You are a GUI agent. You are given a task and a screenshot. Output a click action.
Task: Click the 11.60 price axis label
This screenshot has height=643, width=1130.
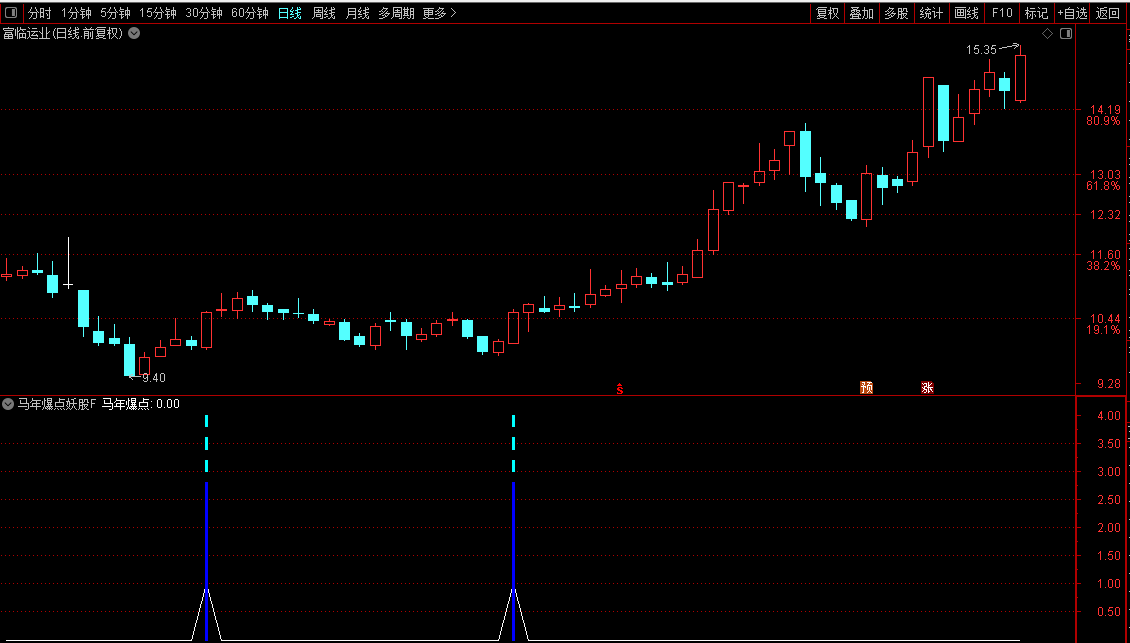tap(1105, 255)
